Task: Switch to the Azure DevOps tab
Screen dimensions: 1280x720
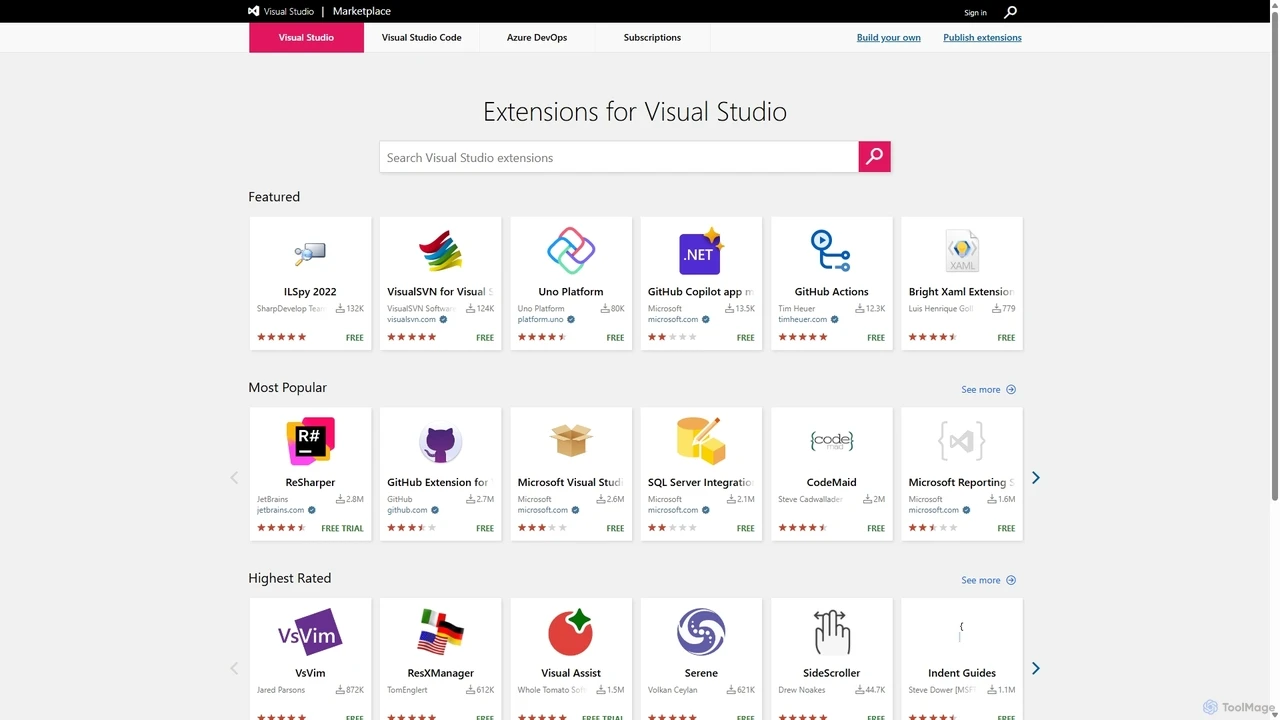Action: tap(537, 37)
